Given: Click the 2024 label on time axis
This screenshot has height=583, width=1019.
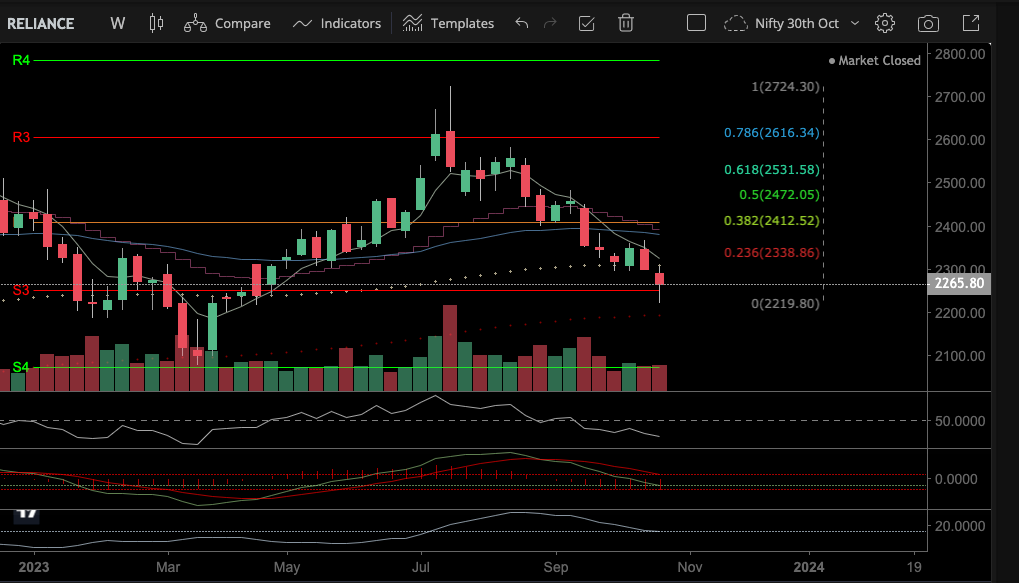Looking at the screenshot, I should pos(808,567).
